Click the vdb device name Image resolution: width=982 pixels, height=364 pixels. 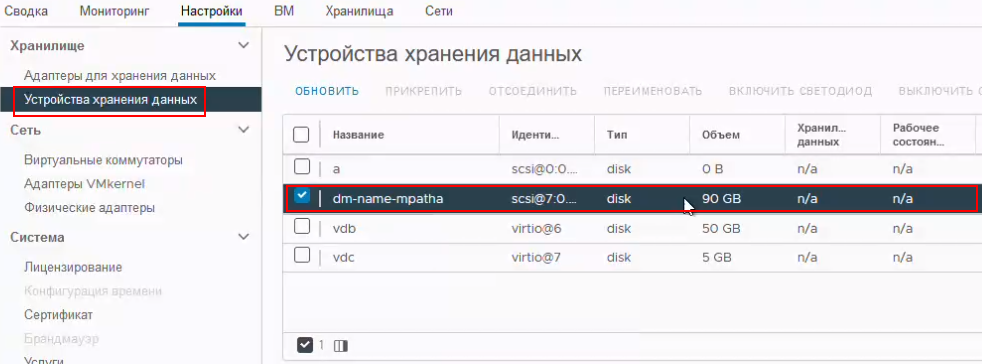(x=344, y=229)
